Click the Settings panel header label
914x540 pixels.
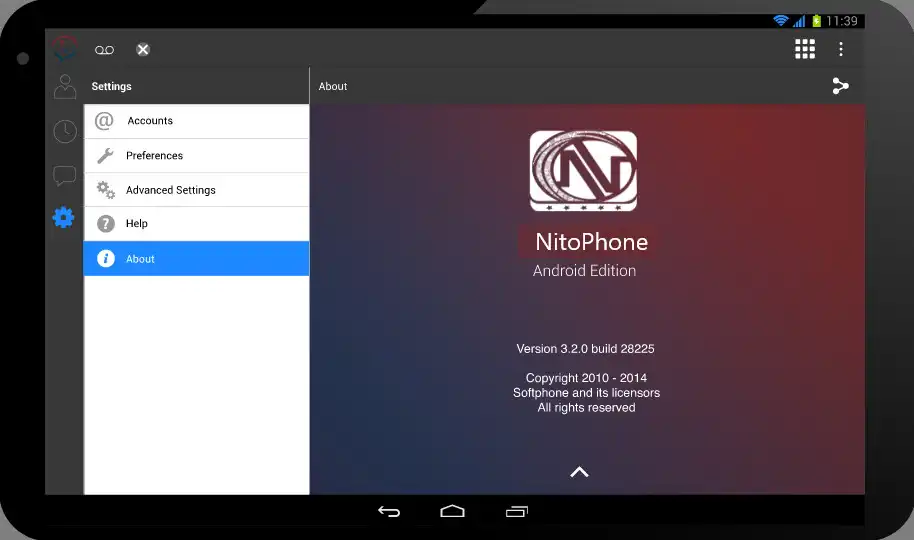(x=111, y=86)
